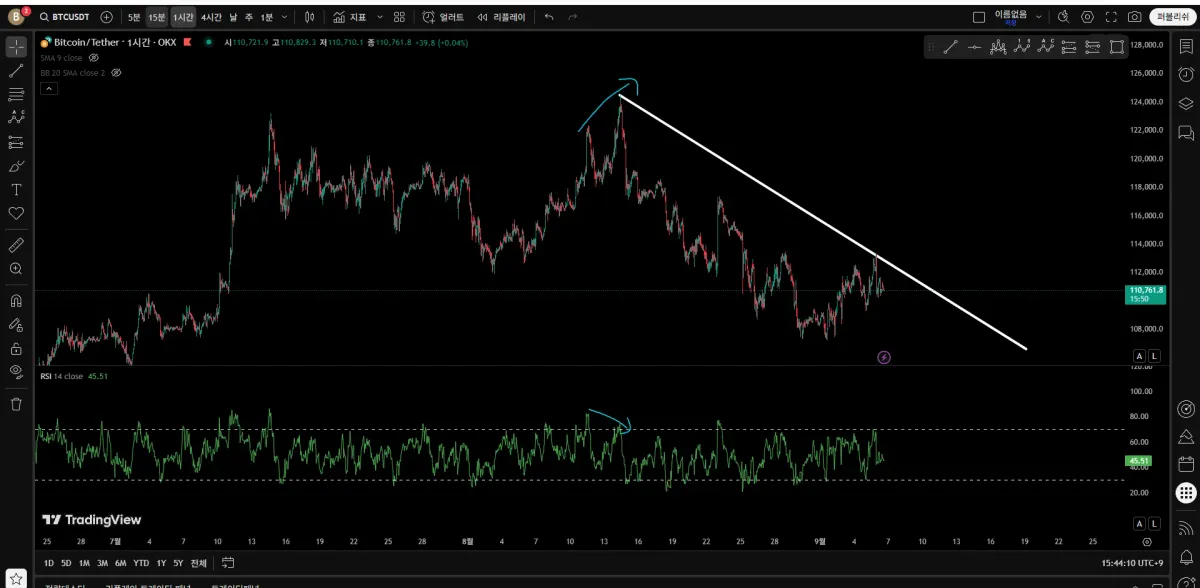The width and height of the screenshot is (1200, 588).
Task: Enter fullscreen mode
Action: (1111, 17)
